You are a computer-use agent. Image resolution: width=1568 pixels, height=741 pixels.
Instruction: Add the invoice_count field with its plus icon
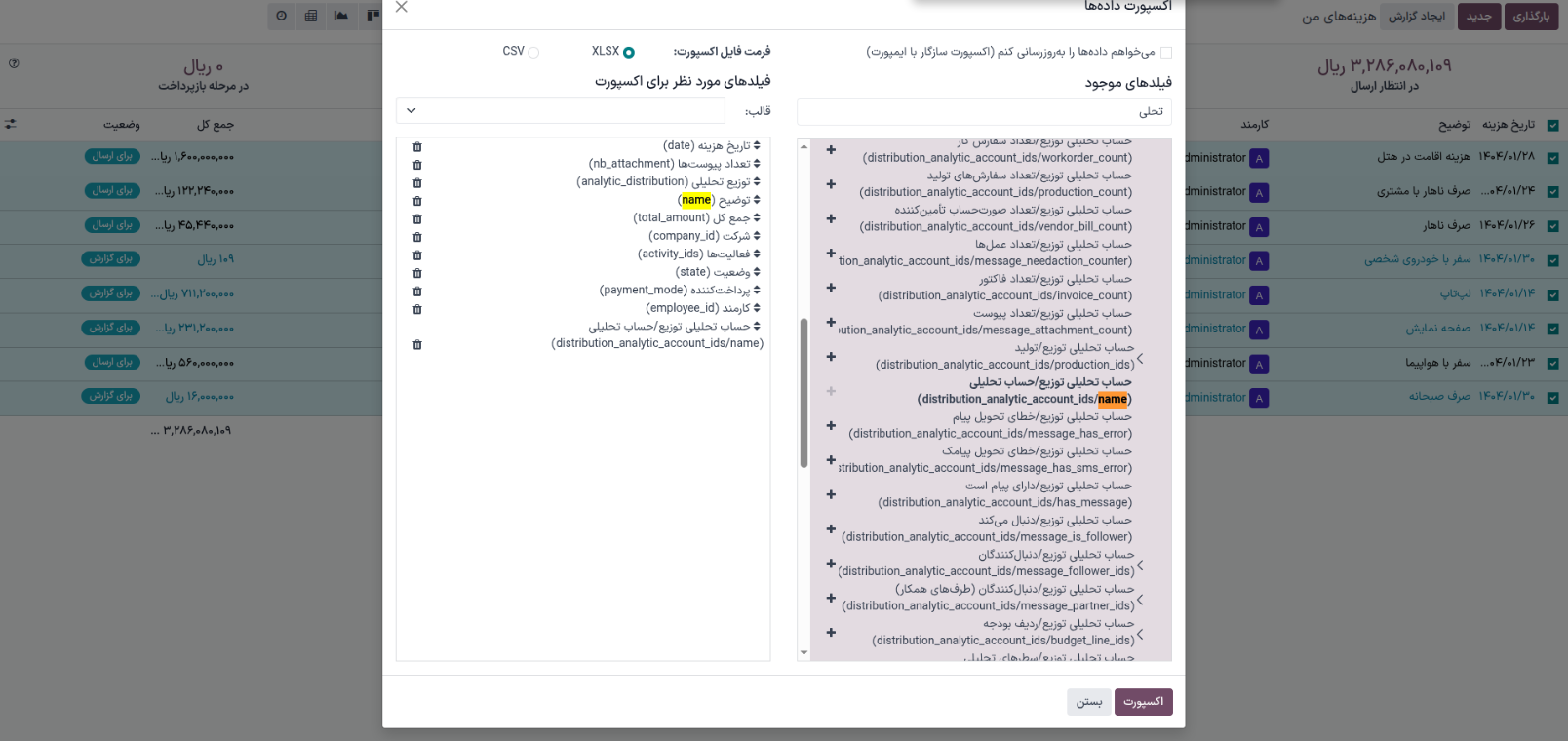click(x=831, y=288)
